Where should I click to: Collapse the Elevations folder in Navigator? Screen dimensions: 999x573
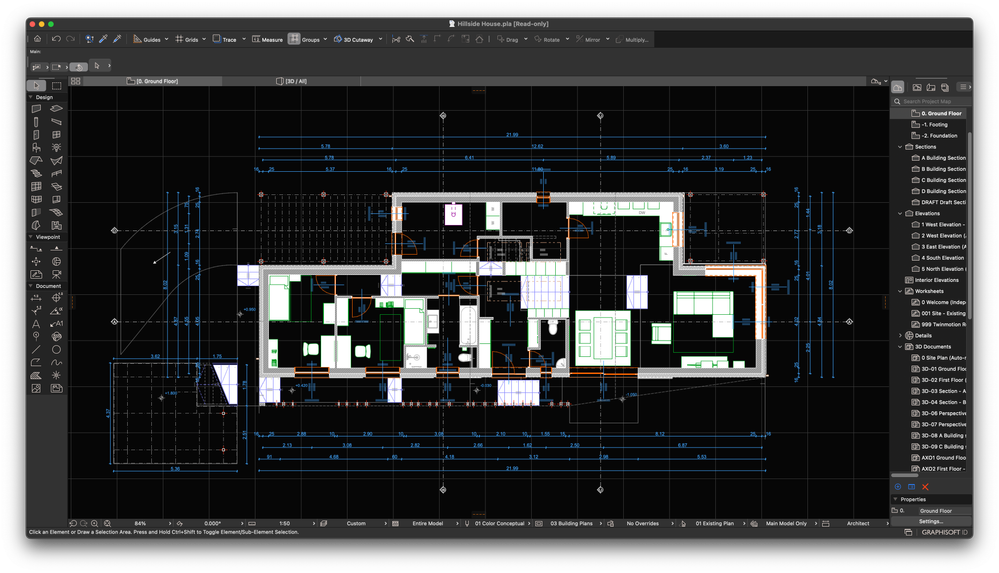point(900,213)
